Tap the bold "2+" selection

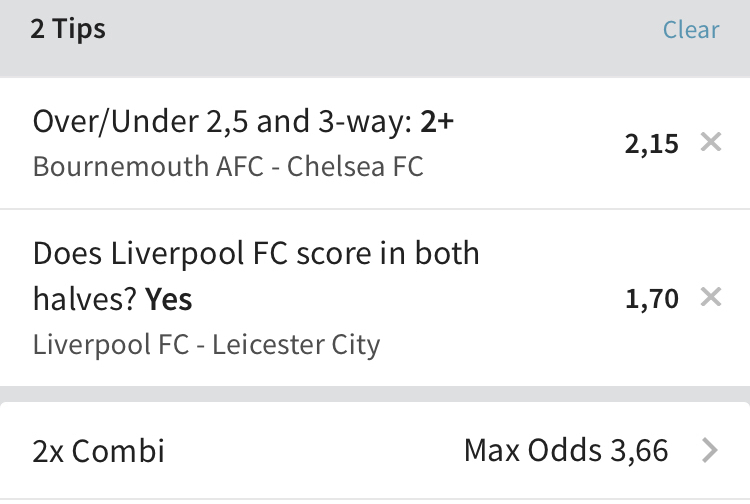(437, 123)
